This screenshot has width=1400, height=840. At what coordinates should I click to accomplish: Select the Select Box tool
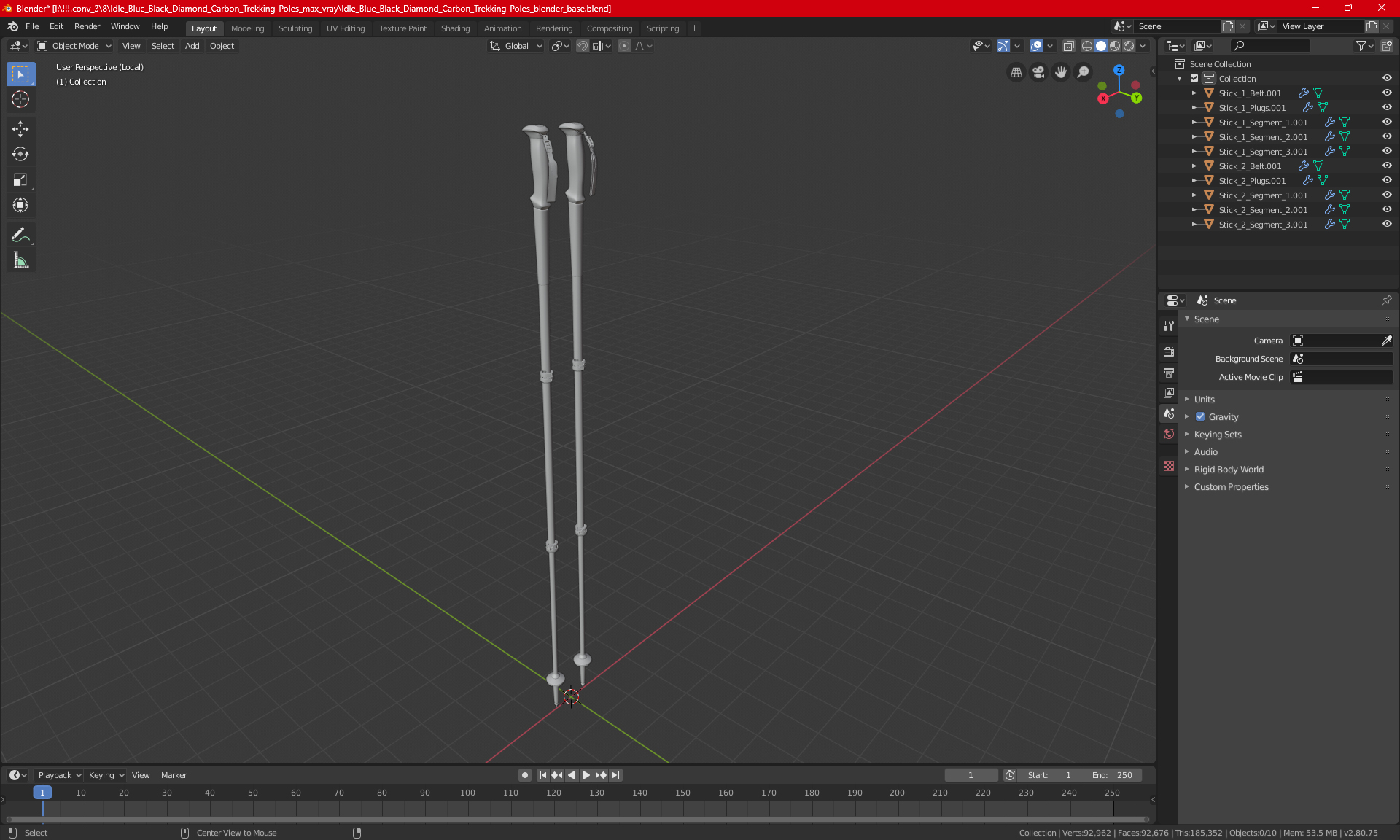(x=20, y=74)
